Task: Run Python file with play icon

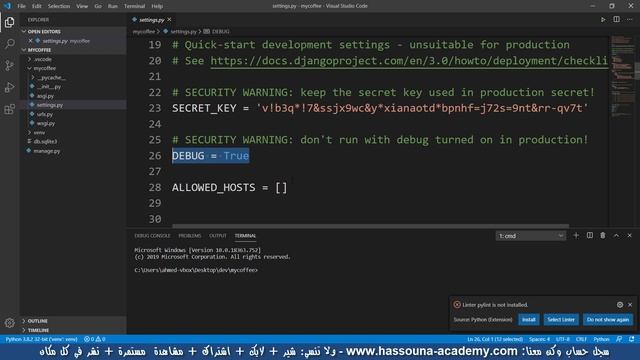Action: click(603, 20)
